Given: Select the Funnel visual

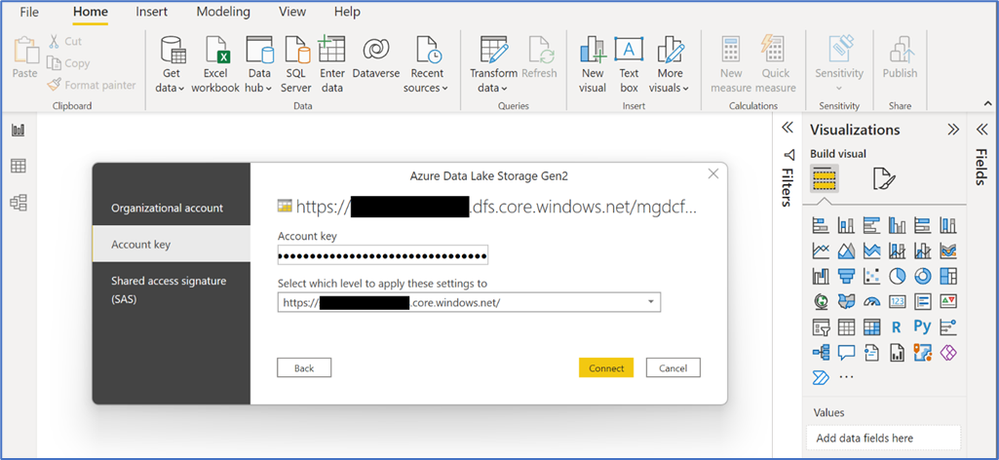Looking at the screenshot, I should coord(846,276).
